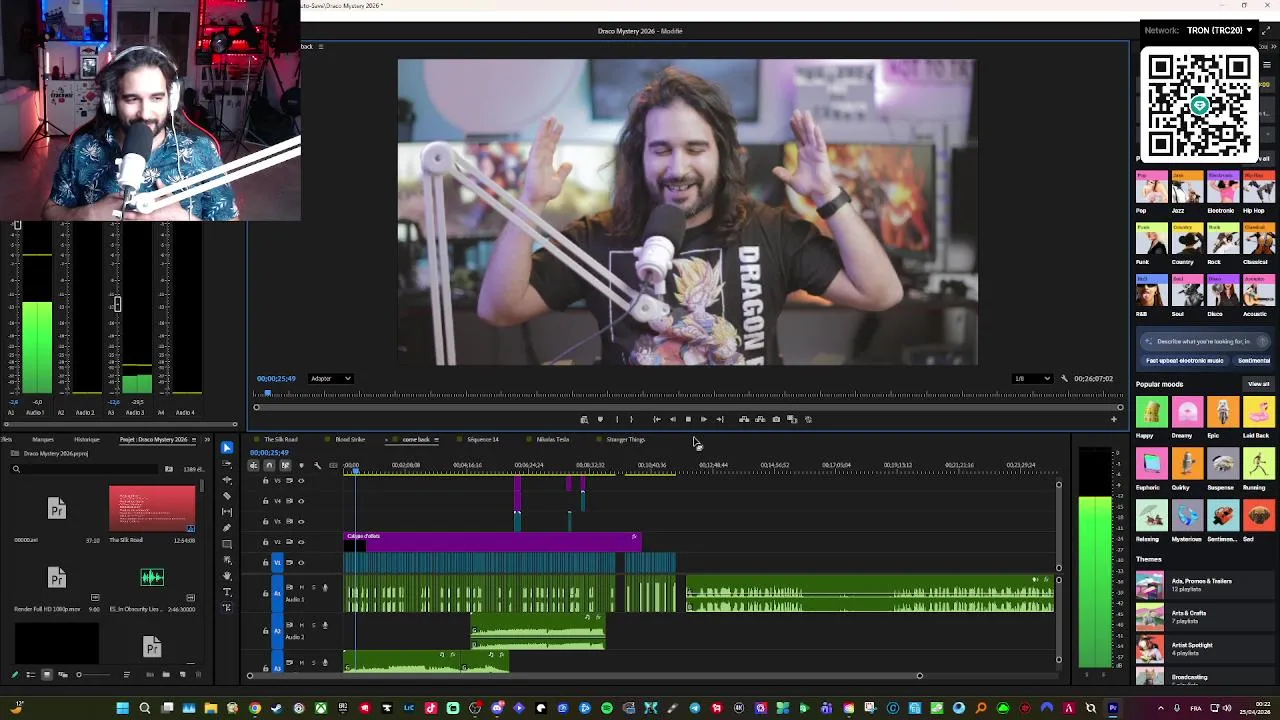This screenshot has height=720, width=1280.
Task: Click the Fast upbeat electronic music suggestion
Action: [x=1184, y=361]
